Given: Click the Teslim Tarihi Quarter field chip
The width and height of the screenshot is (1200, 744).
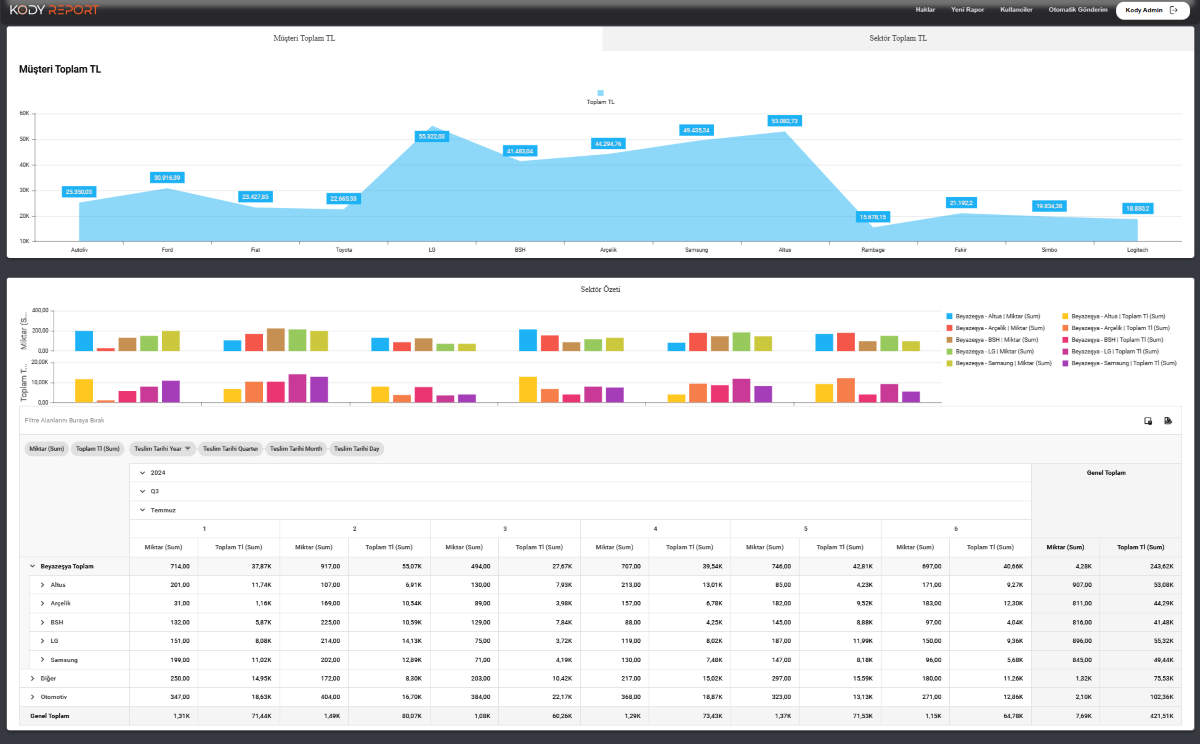Looking at the screenshot, I should point(230,449).
